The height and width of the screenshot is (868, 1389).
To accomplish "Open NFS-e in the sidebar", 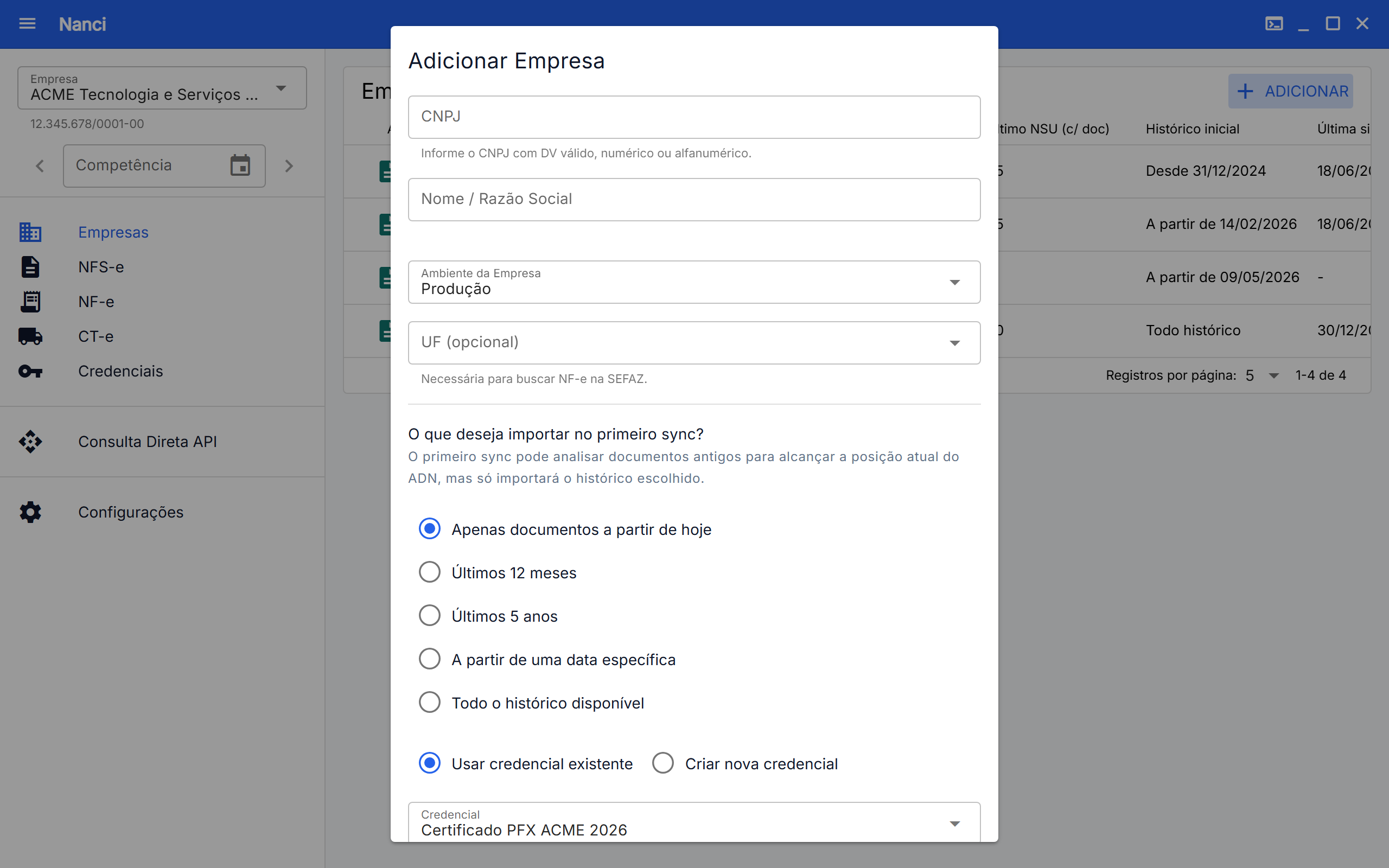I will click(162, 267).
